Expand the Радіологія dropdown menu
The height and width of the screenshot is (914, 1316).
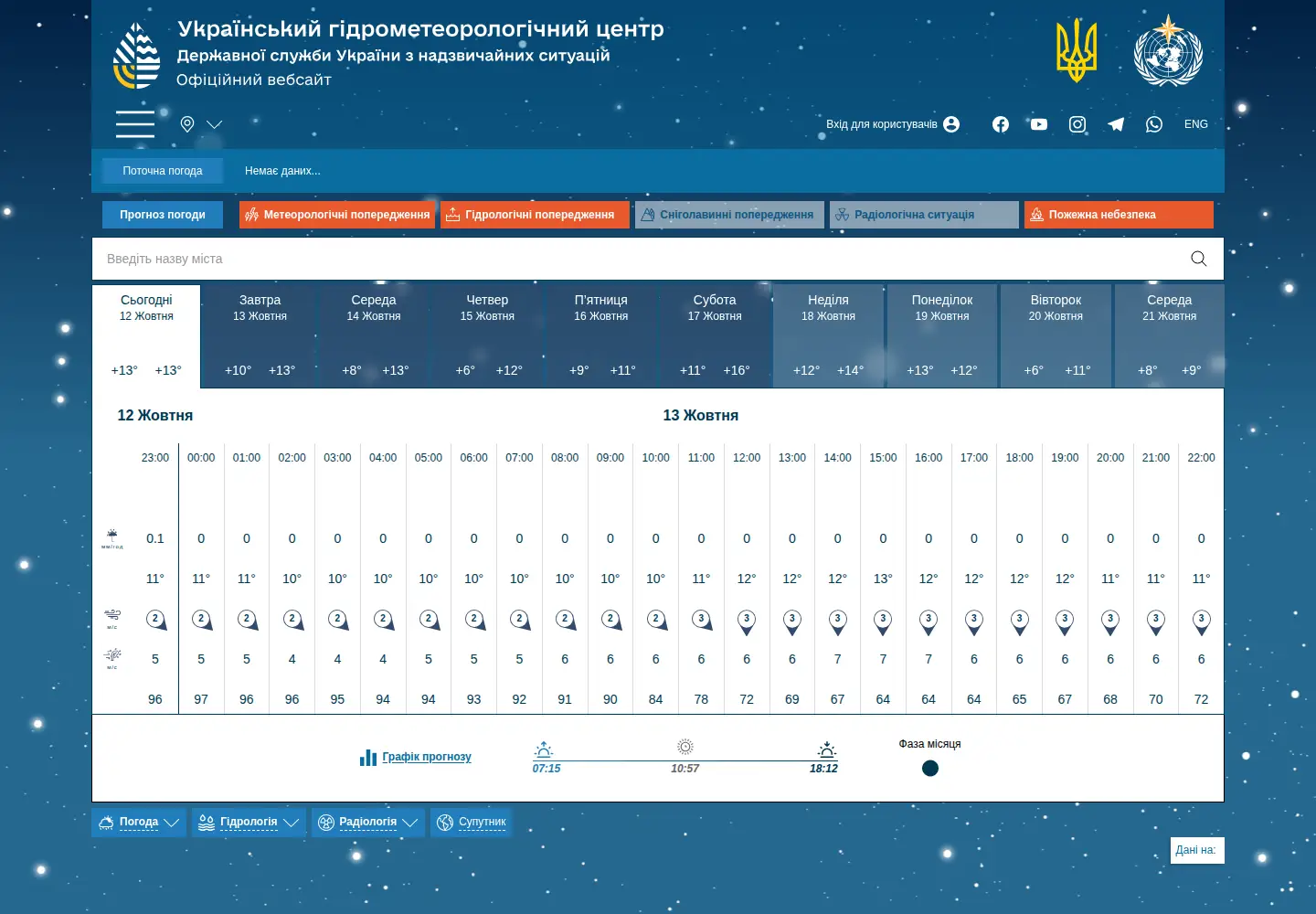368,823
